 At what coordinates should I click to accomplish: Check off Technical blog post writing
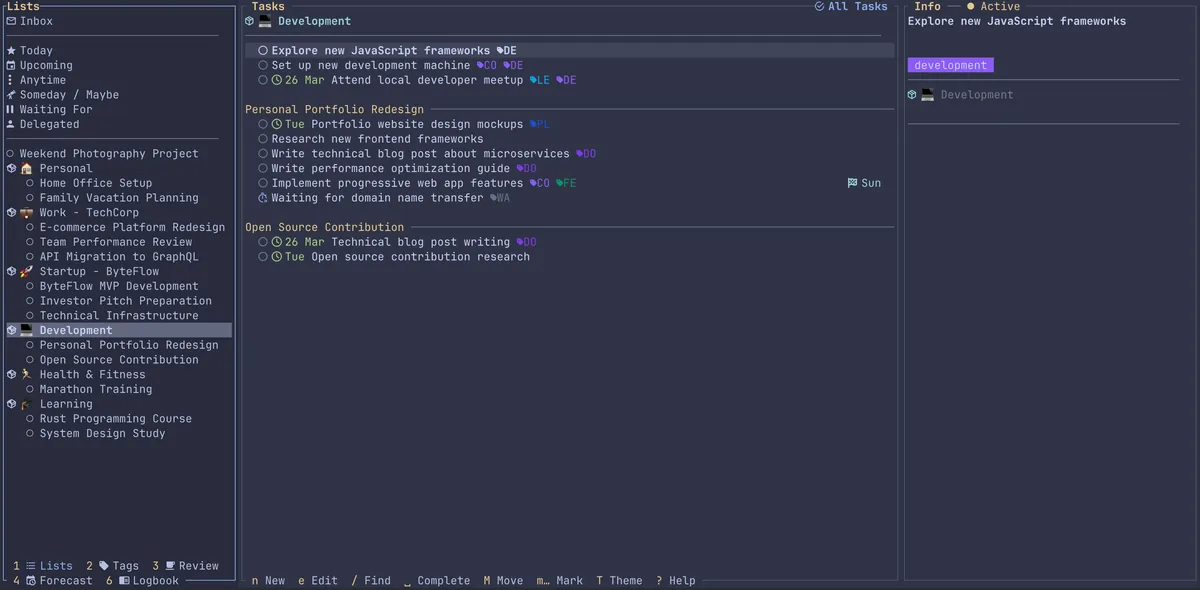pyautogui.click(x=263, y=242)
